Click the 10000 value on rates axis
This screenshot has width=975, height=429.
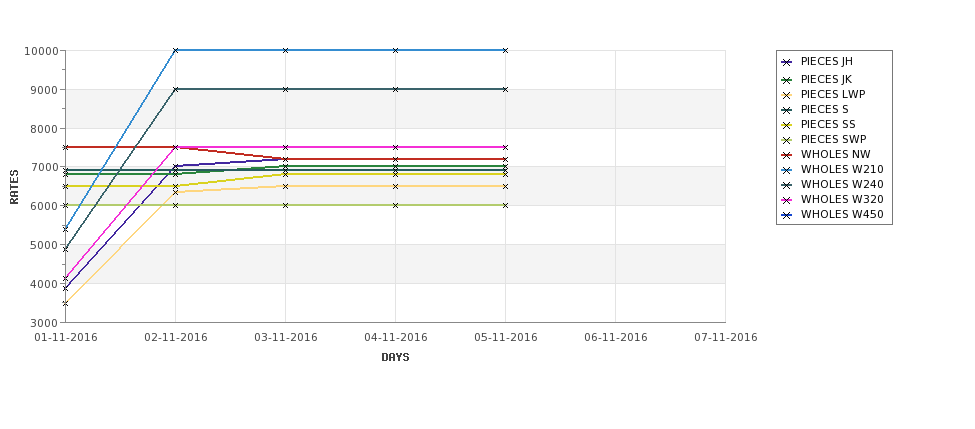pyautogui.click(x=41, y=51)
